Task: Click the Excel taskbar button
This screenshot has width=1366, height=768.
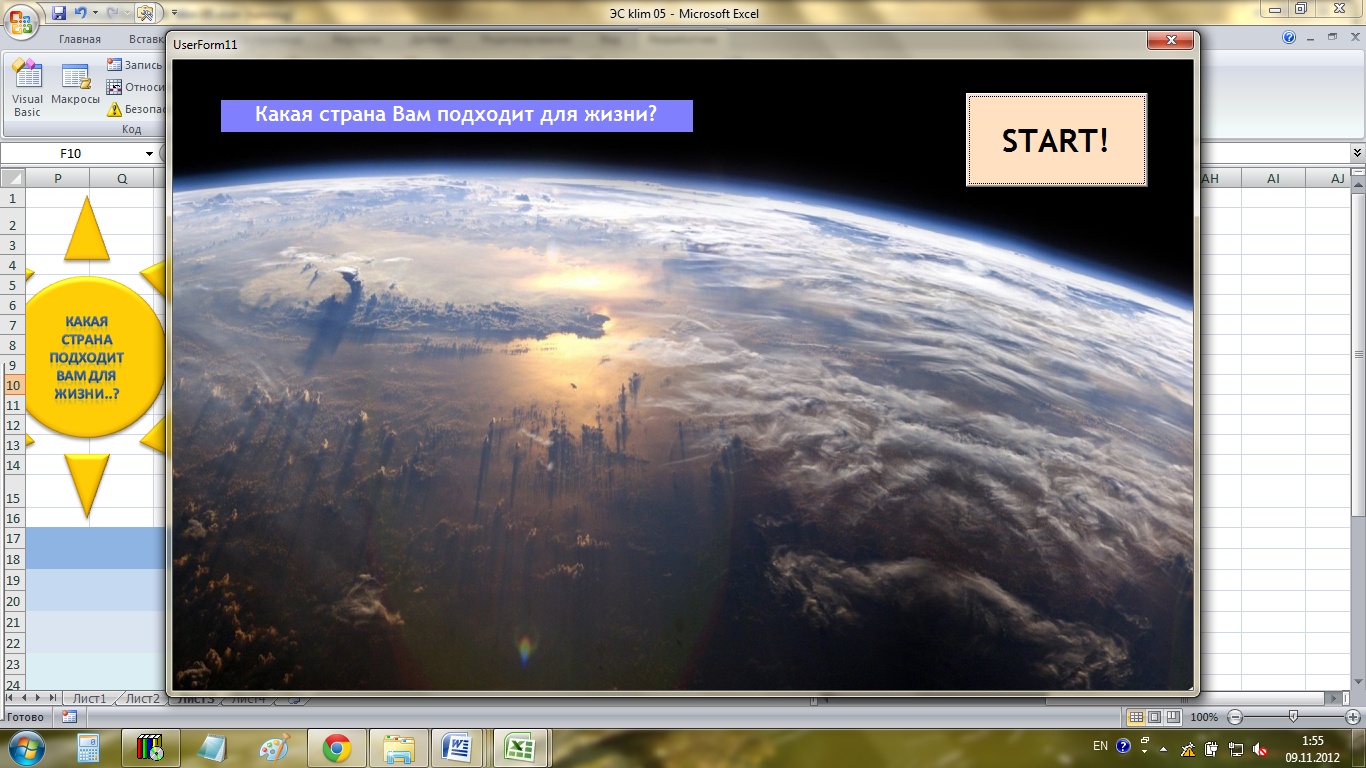Action: (521, 748)
